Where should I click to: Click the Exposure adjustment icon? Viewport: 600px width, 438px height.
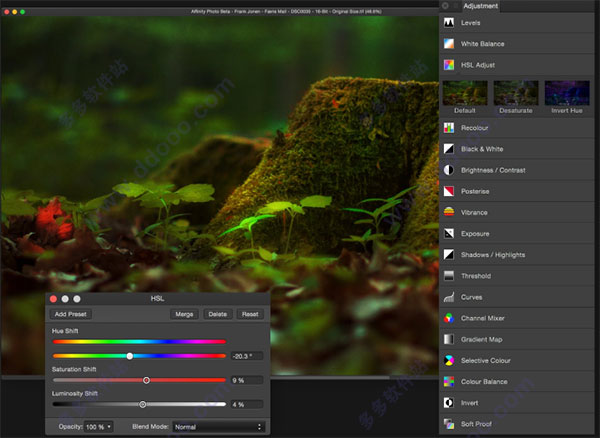point(449,233)
